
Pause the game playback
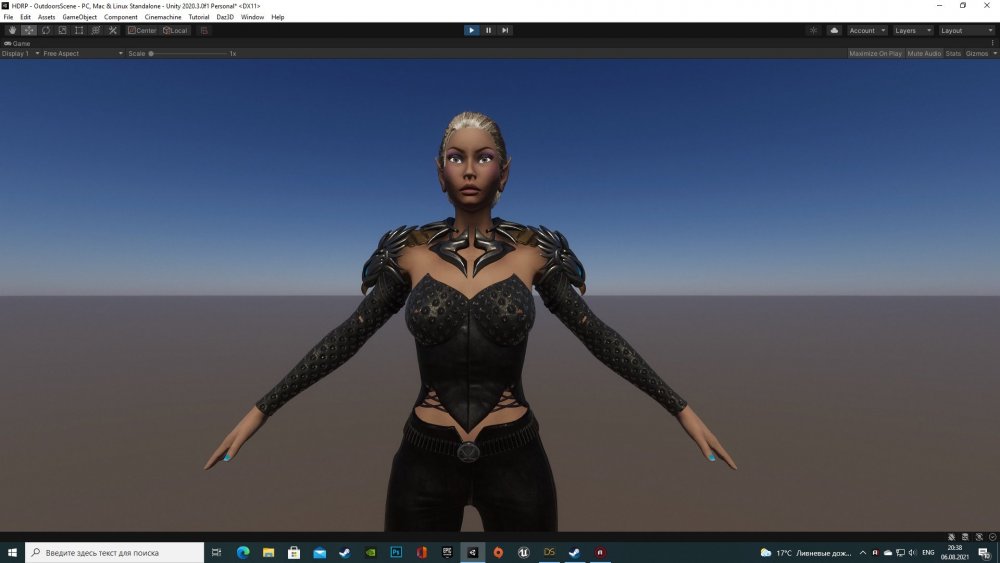click(488, 30)
